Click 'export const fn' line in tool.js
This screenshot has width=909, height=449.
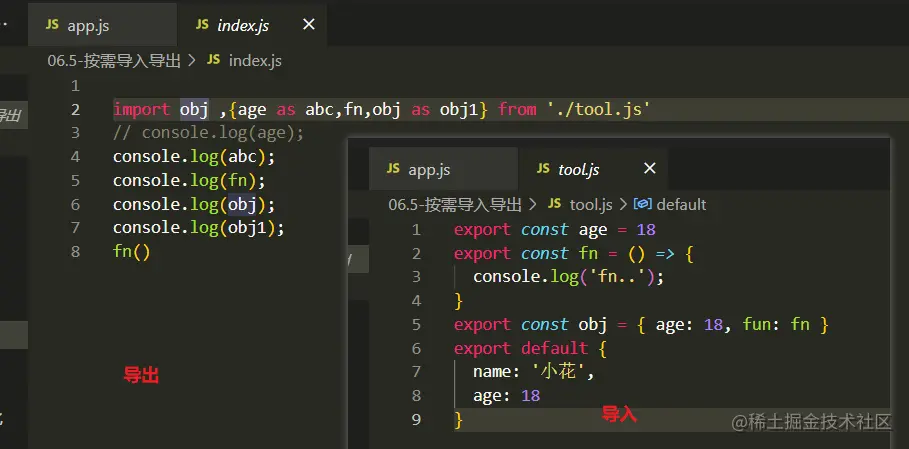pyautogui.click(x=574, y=254)
